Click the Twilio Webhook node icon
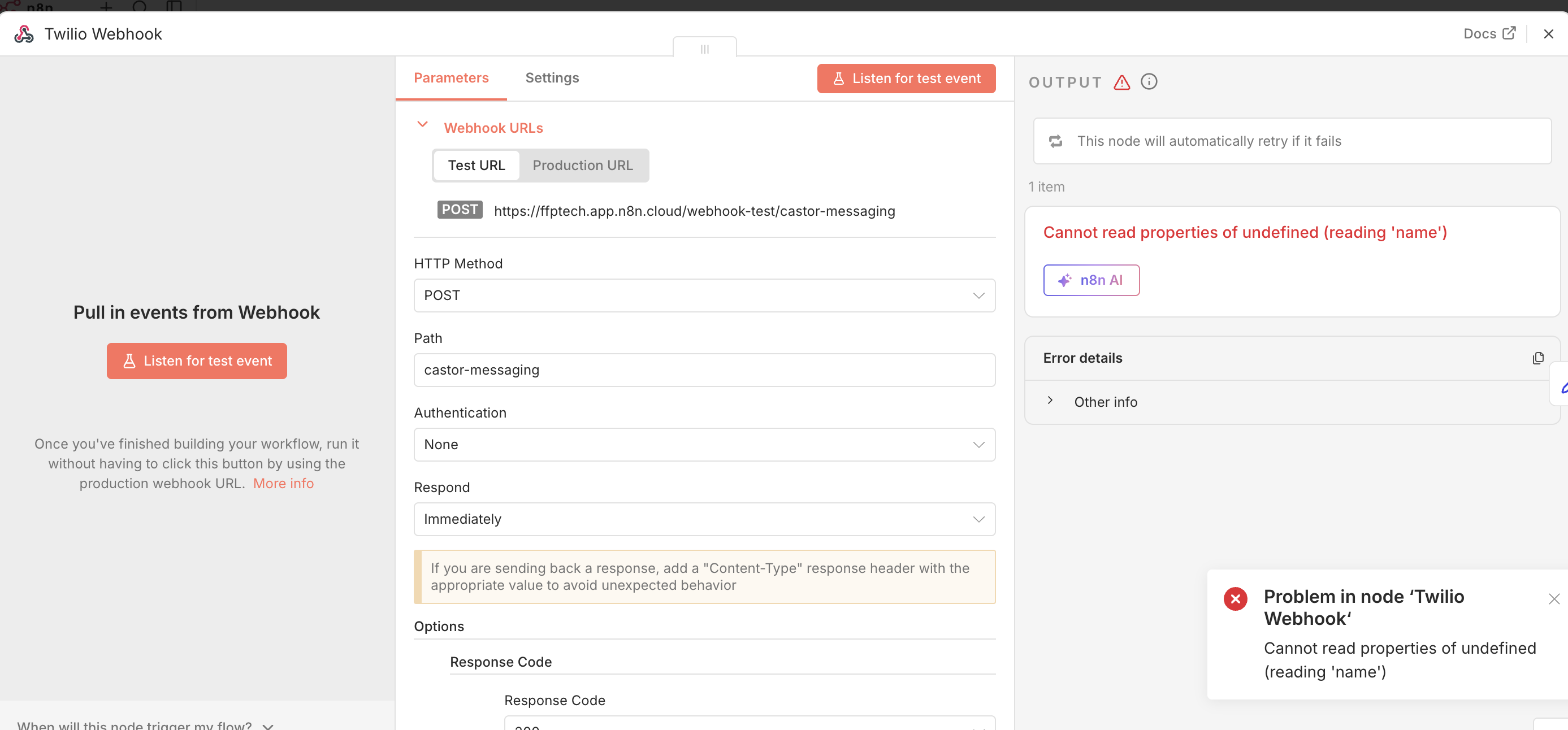 tap(24, 34)
